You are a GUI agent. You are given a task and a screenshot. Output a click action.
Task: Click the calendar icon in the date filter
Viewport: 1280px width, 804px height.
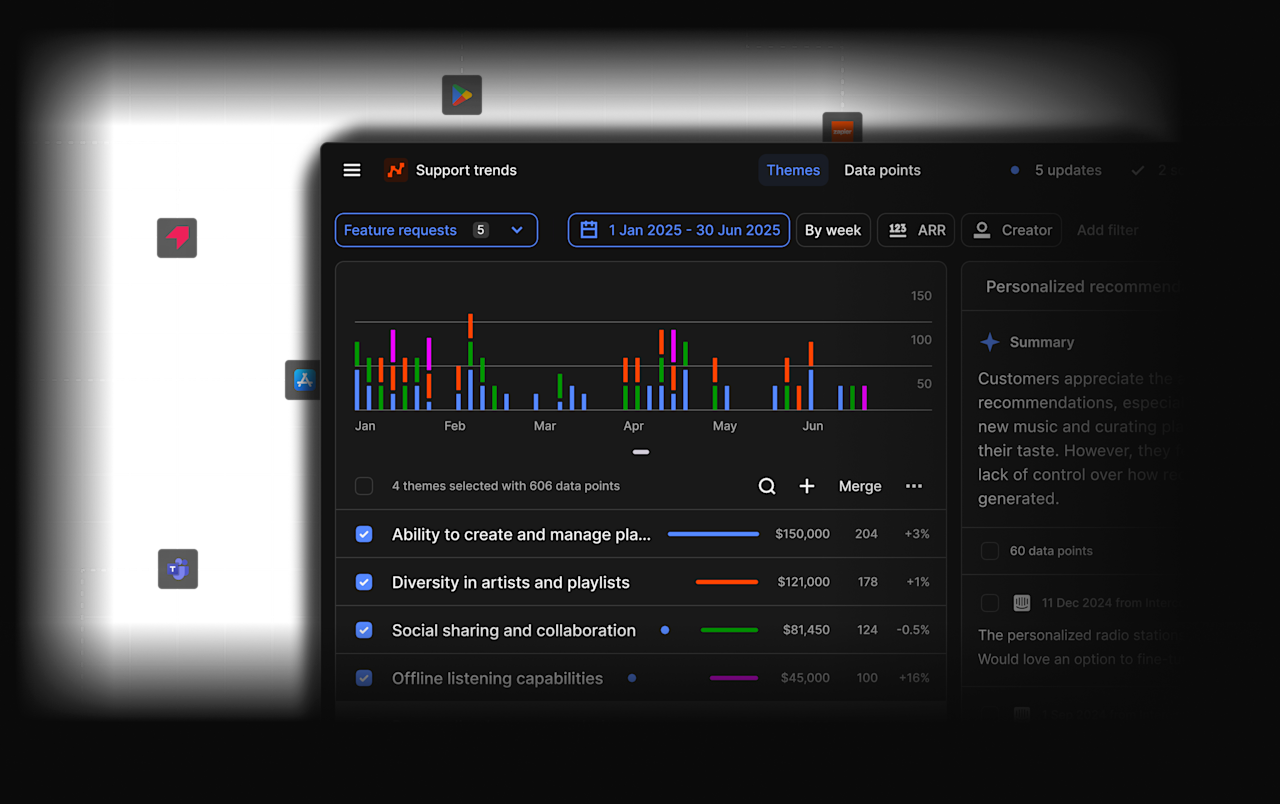(x=589, y=230)
